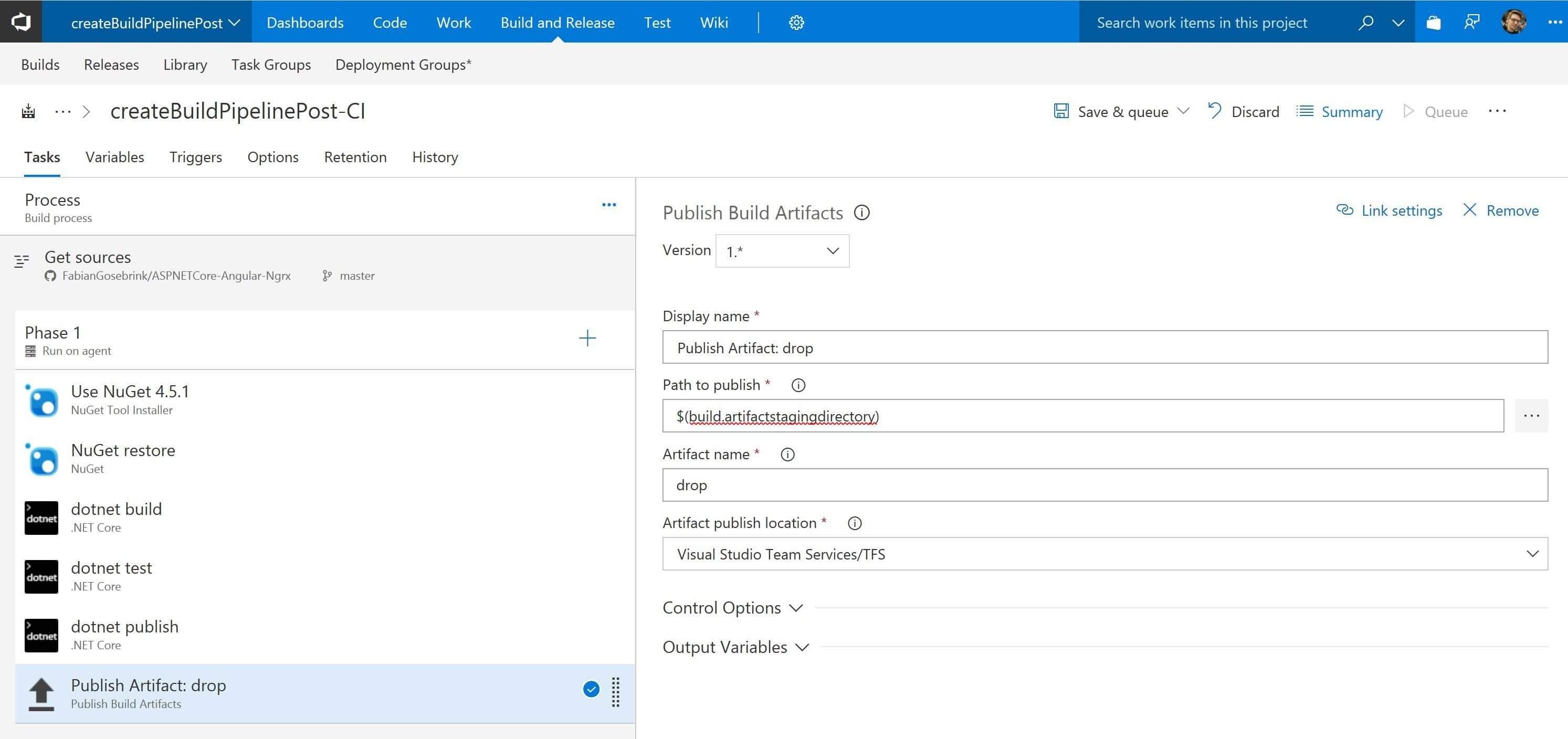Click the Path to publish input field
The image size is (1568, 739).
(1083, 416)
